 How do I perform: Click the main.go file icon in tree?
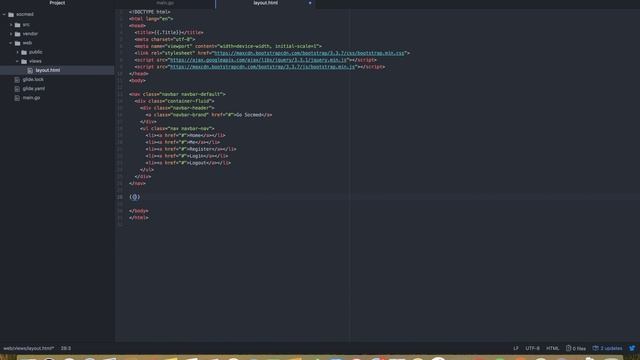click(17, 98)
